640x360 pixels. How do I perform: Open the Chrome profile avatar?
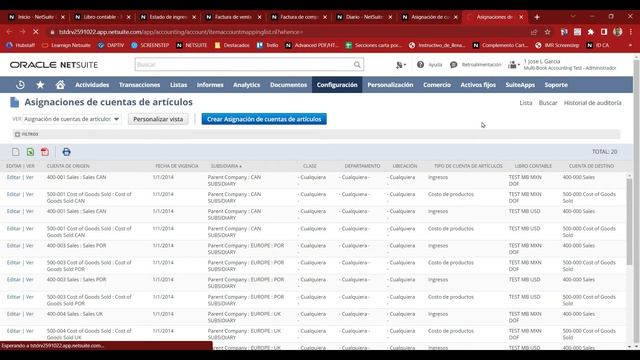618,32
